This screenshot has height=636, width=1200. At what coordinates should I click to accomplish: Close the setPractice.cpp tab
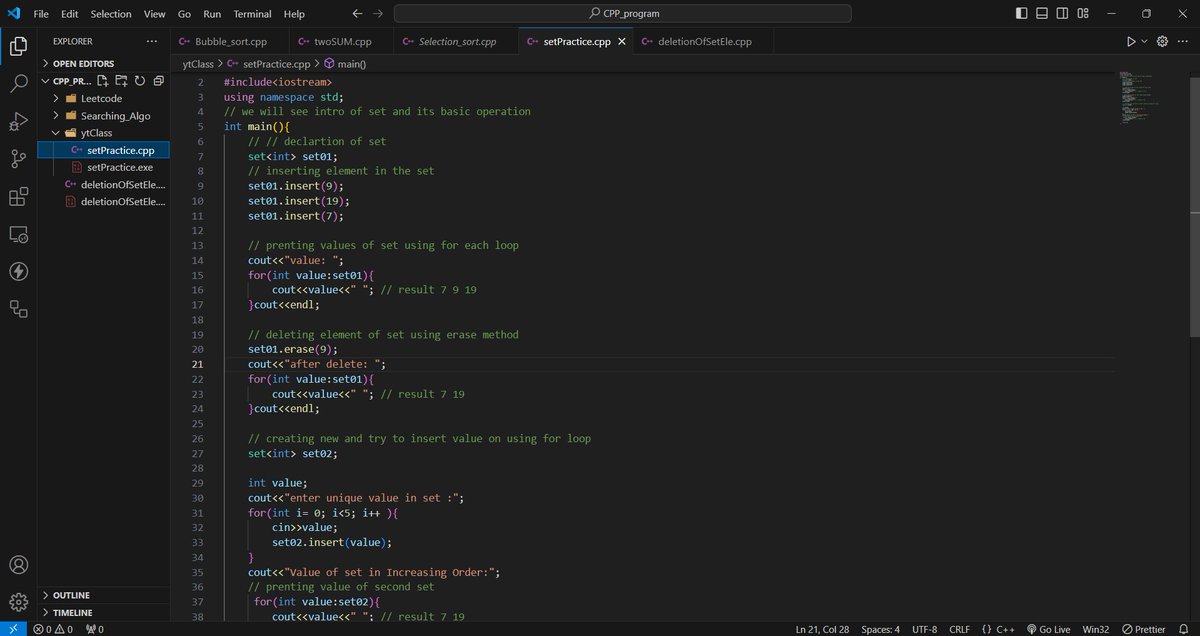(x=622, y=42)
